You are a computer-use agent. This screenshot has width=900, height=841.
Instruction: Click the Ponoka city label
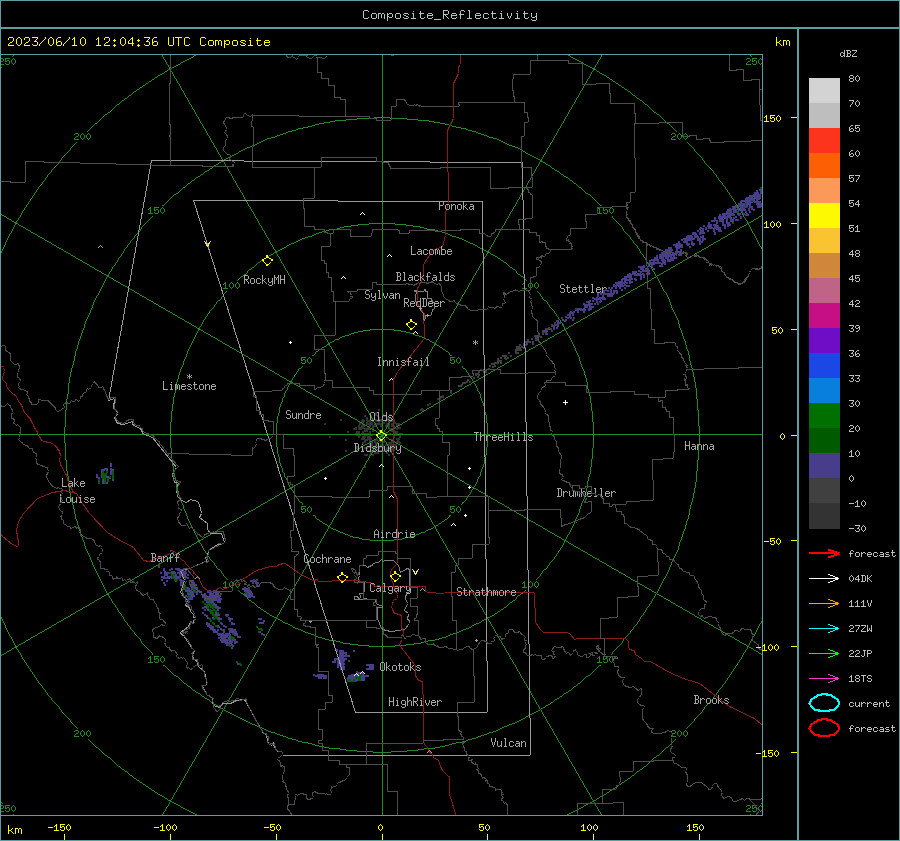[456, 206]
